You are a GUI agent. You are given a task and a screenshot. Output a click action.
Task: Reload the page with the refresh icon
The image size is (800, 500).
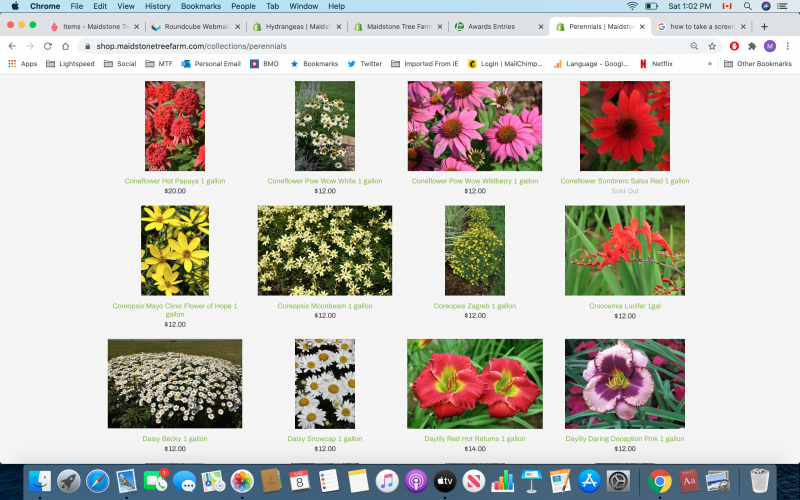pos(47,46)
